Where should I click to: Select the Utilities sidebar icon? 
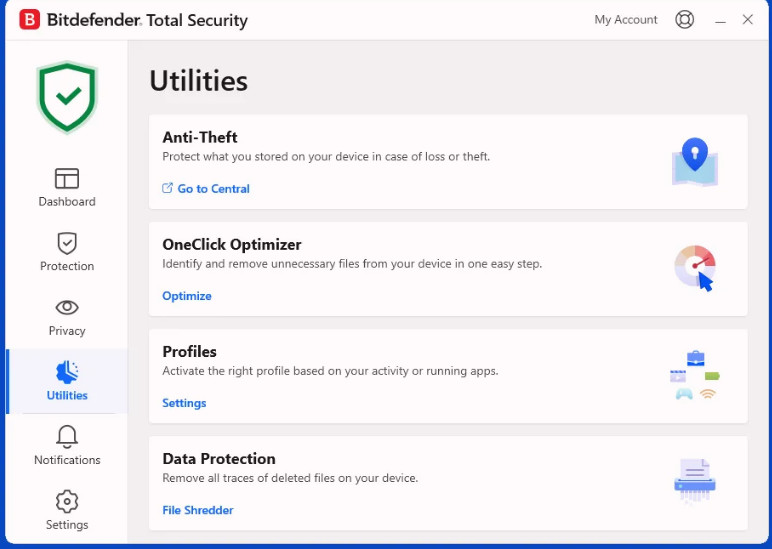coord(67,372)
